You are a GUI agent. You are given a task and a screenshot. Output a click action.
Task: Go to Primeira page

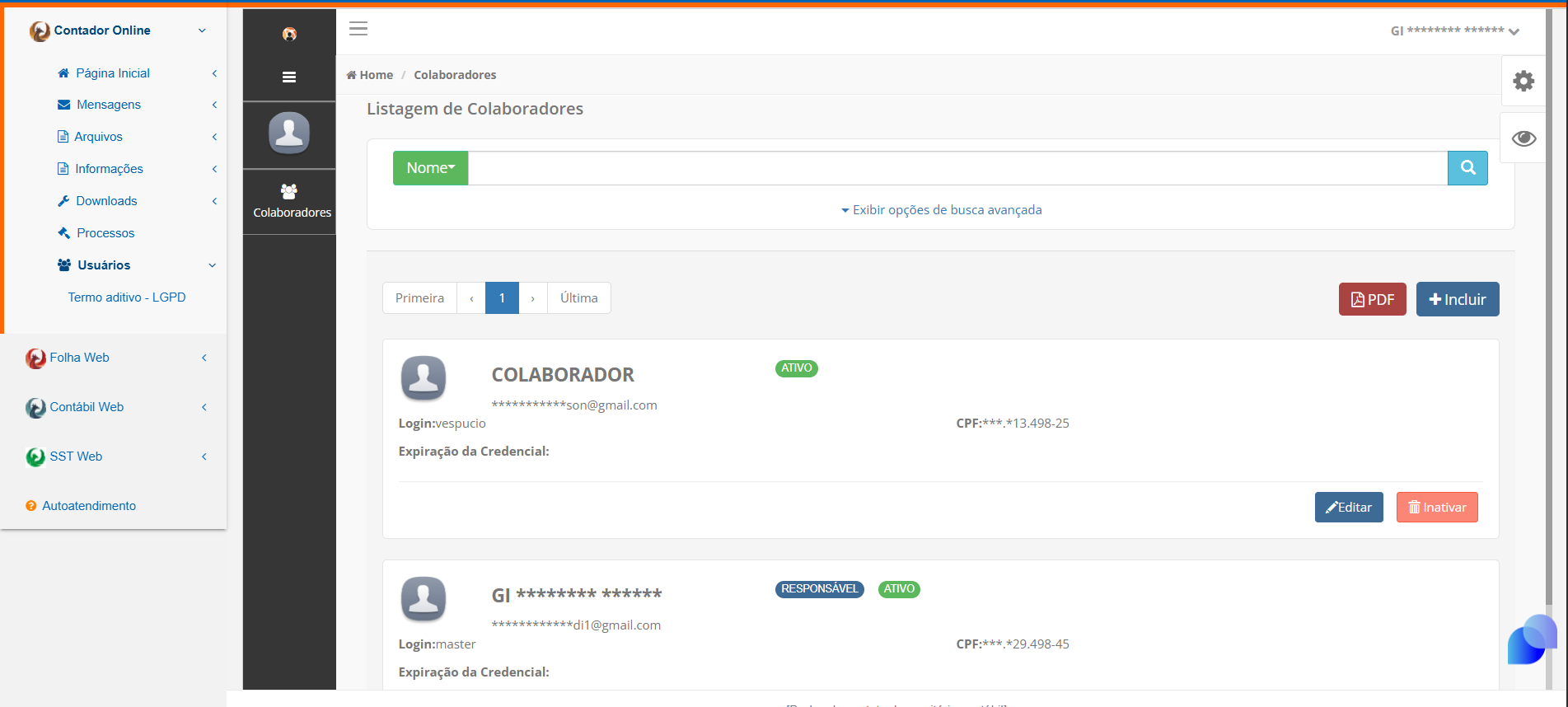[419, 298]
